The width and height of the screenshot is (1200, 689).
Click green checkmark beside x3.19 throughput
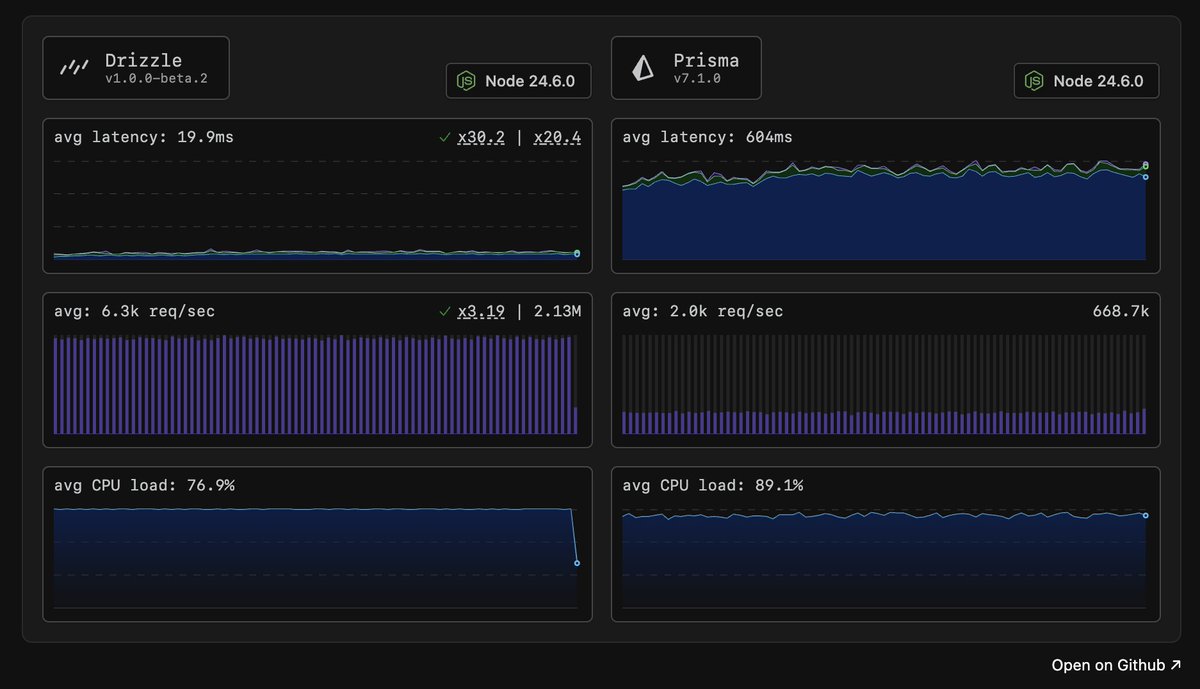[445, 312]
